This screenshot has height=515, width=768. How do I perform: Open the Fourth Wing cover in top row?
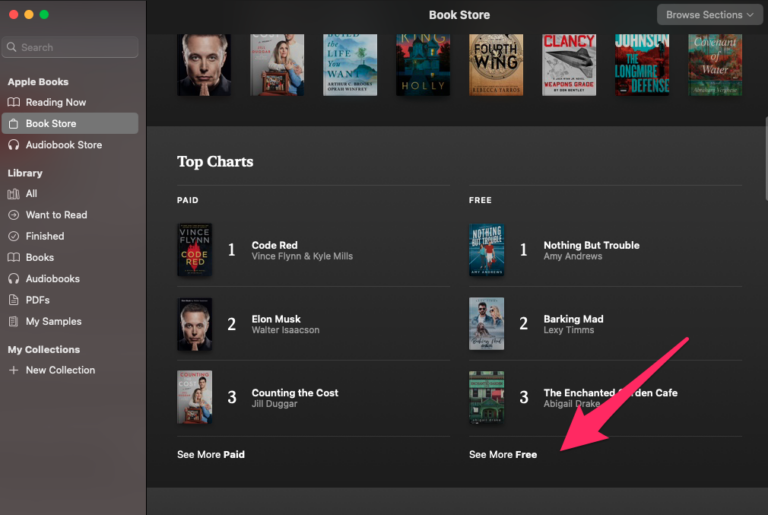[x=494, y=65]
